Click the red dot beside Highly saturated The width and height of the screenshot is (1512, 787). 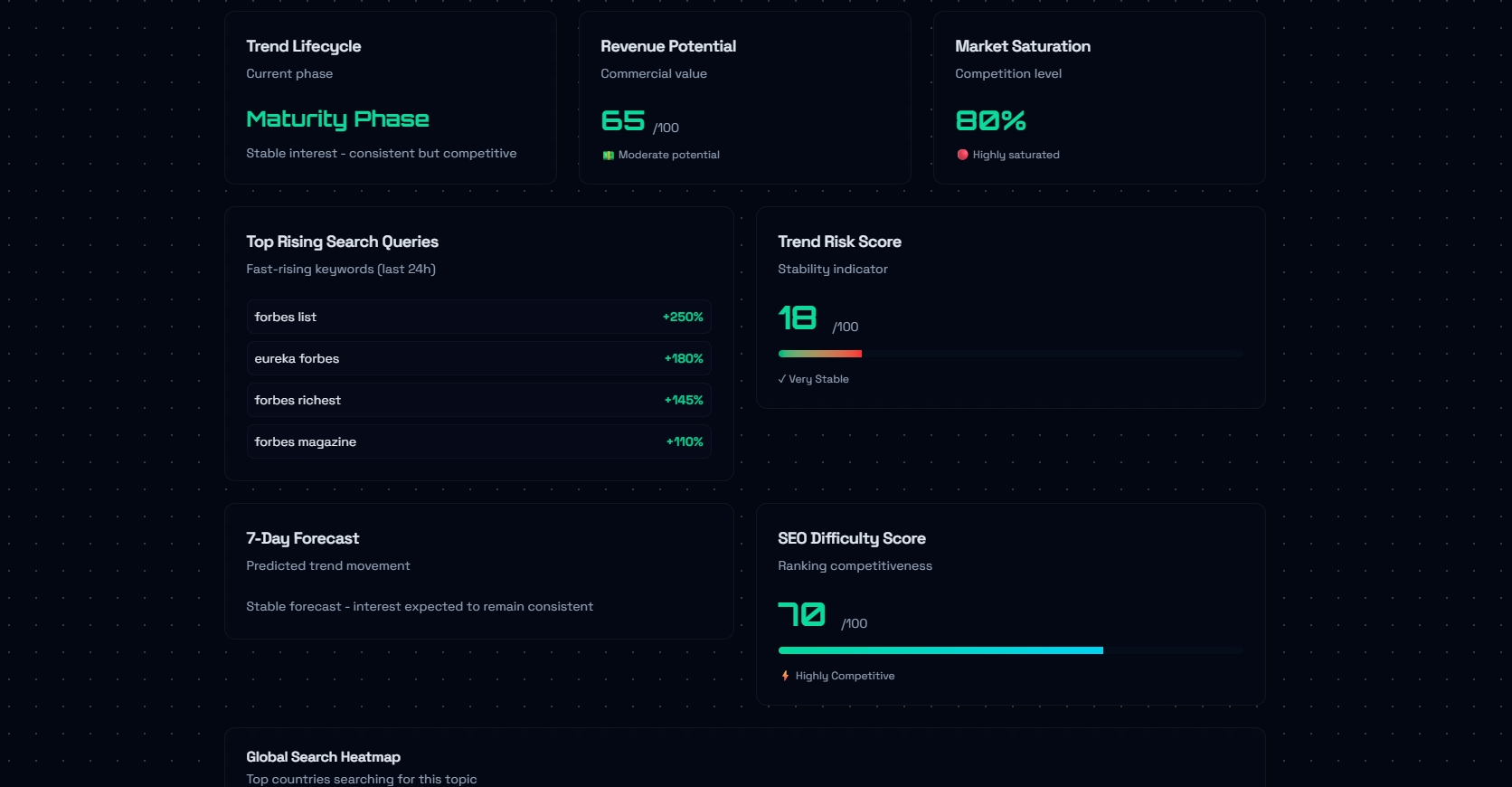[x=962, y=155]
